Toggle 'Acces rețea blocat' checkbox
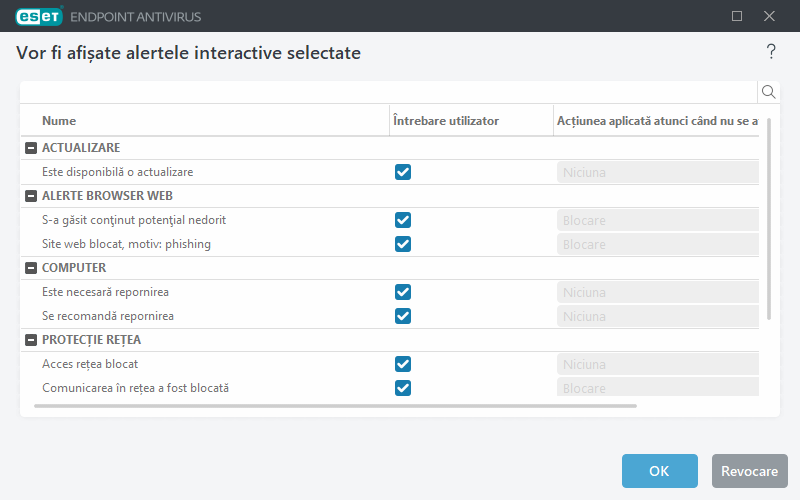The height and width of the screenshot is (500, 800). pos(403,364)
